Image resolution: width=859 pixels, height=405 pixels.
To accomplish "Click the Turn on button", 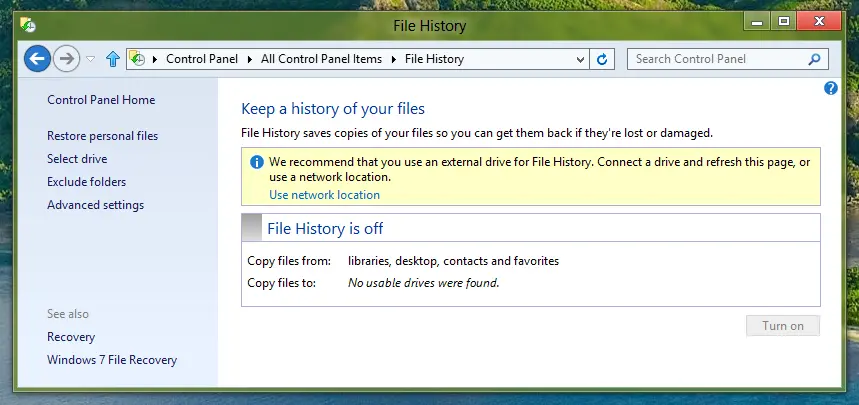I will (783, 326).
